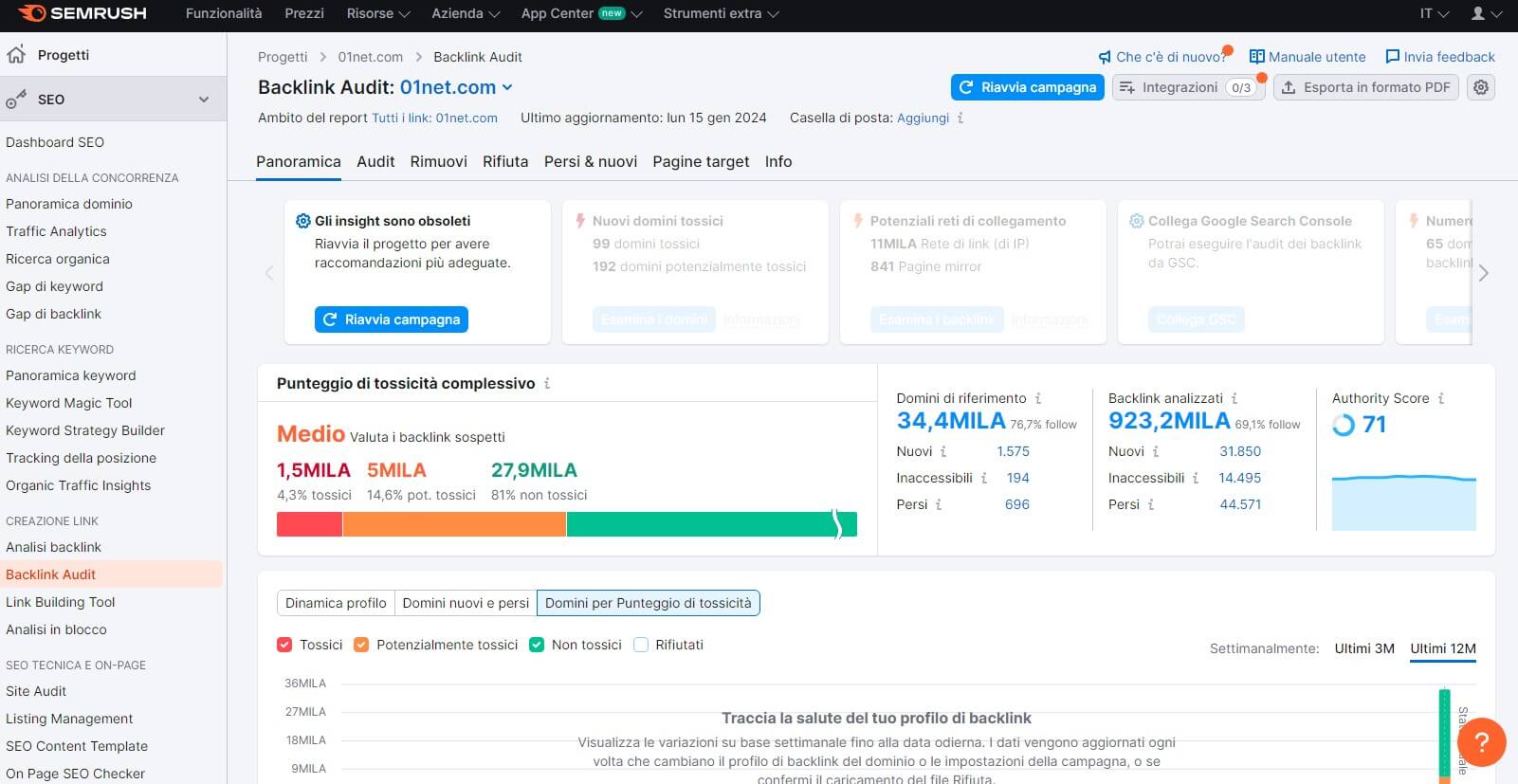Viewport: 1518px width, 784px height.
Task: Show previous insight cards with left arrow
Action: 269,273
